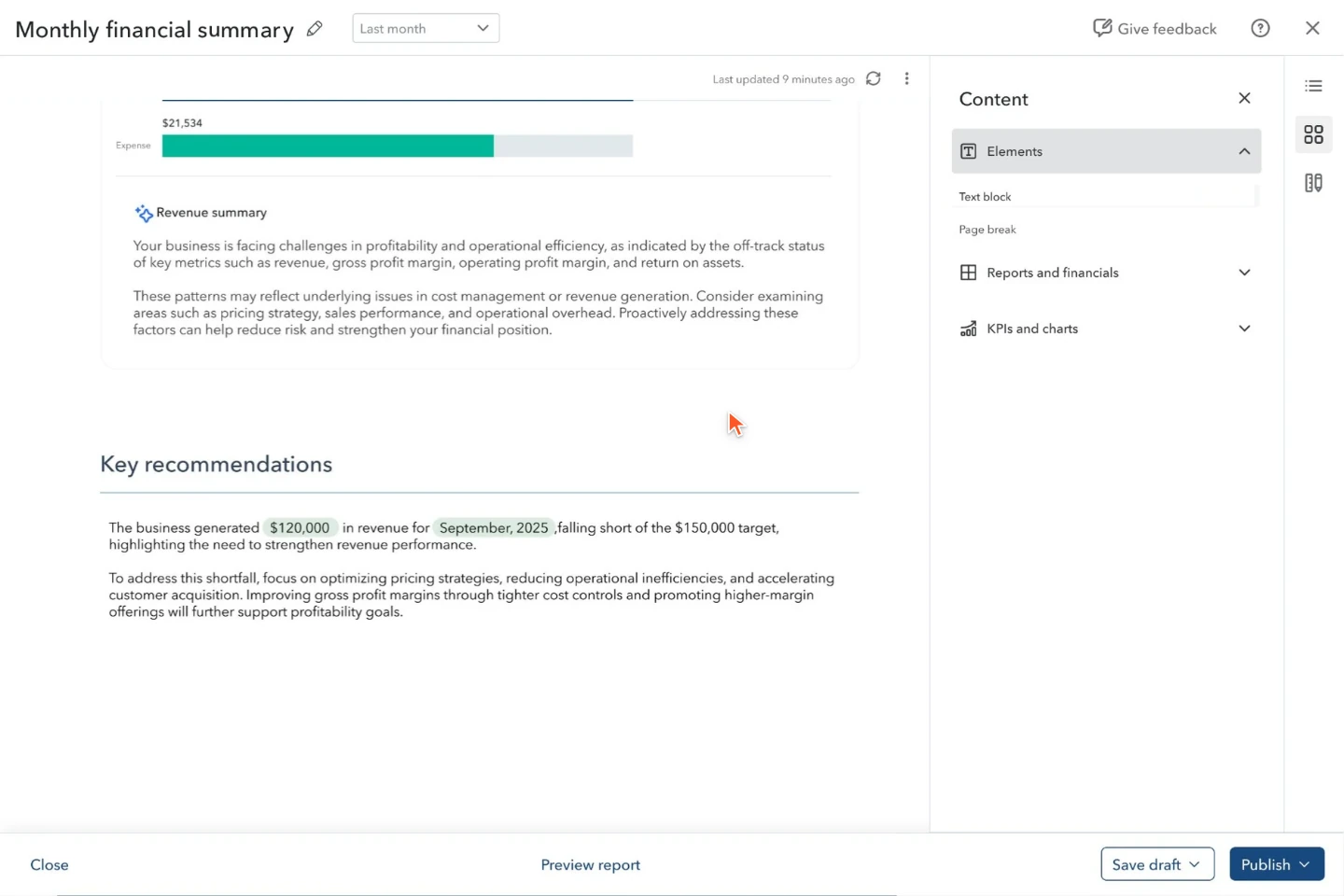Click the $21,534 expense value
1344x896 pixels.
[182, 123]
